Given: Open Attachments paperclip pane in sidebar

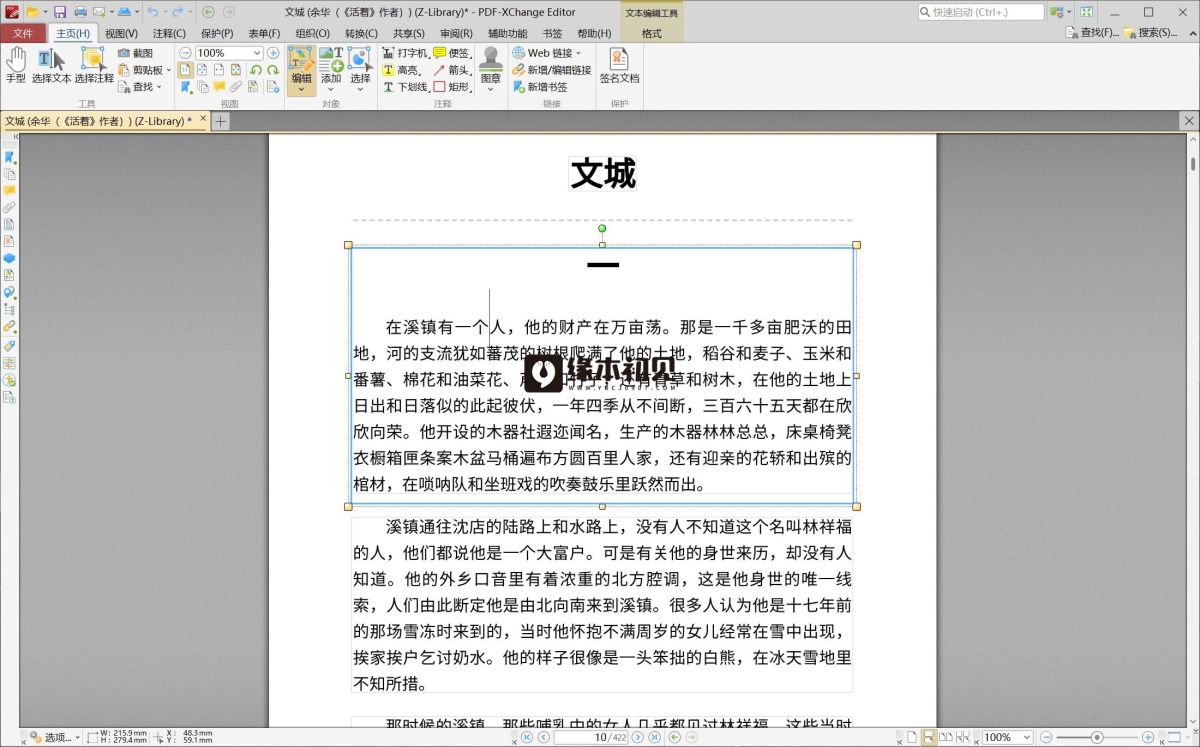Looking at the screenshot, I should pyautogui.click(x=9, y=208).
